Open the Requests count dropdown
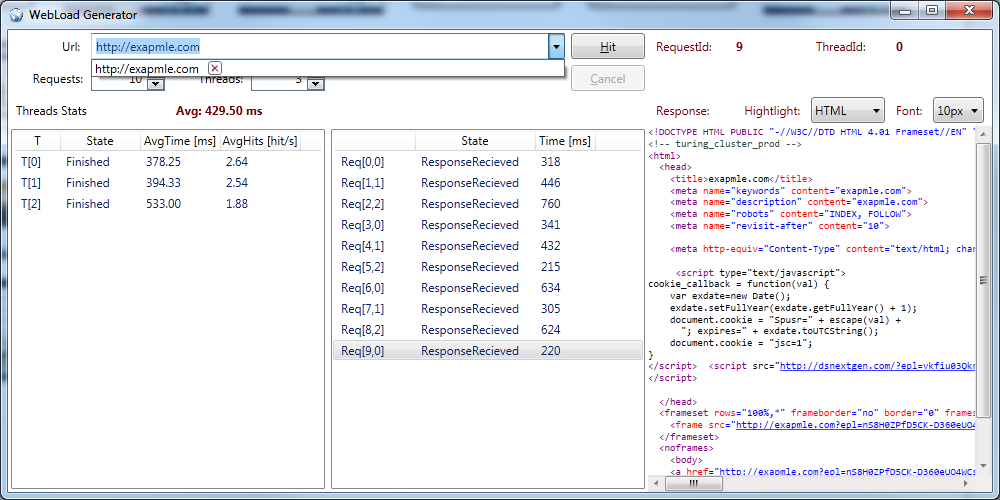1000x500 pixels. pyautogui.click(x=156, y=84)
